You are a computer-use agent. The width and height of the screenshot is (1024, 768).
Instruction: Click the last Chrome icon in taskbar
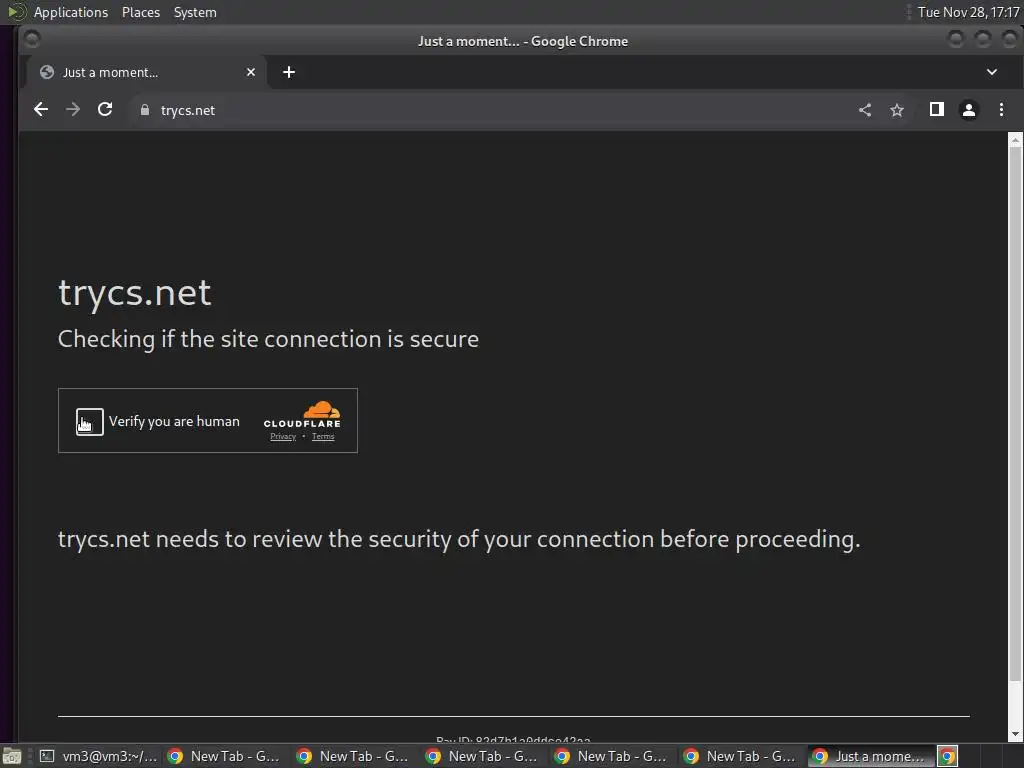947,756
